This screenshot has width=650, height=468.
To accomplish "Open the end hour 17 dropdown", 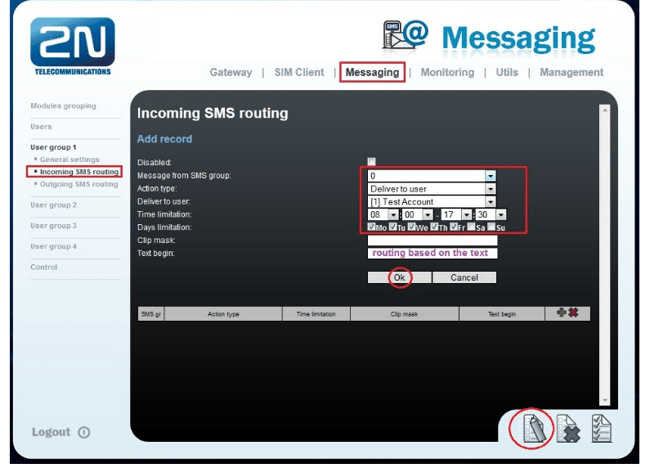I will [x=456, y=215].
